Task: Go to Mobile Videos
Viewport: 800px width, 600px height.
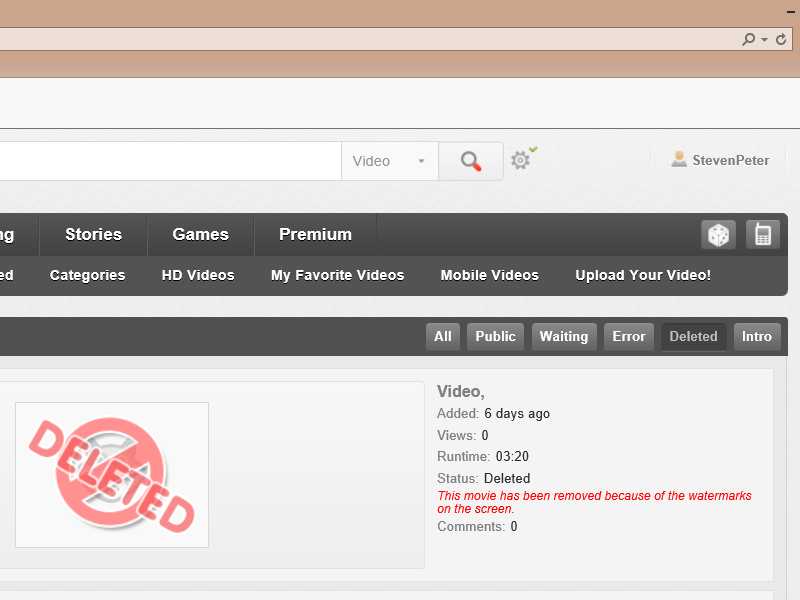Action: [x=490, y=275]
